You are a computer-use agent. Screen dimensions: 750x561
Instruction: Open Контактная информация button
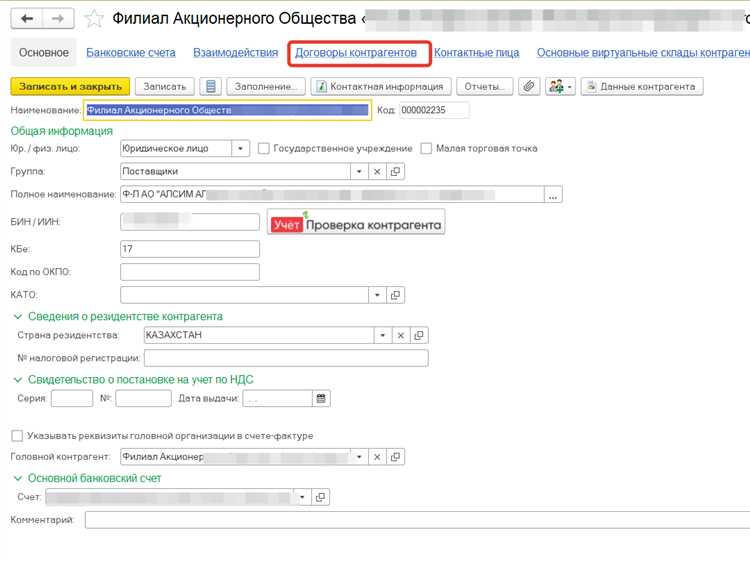tap(381, 87)
